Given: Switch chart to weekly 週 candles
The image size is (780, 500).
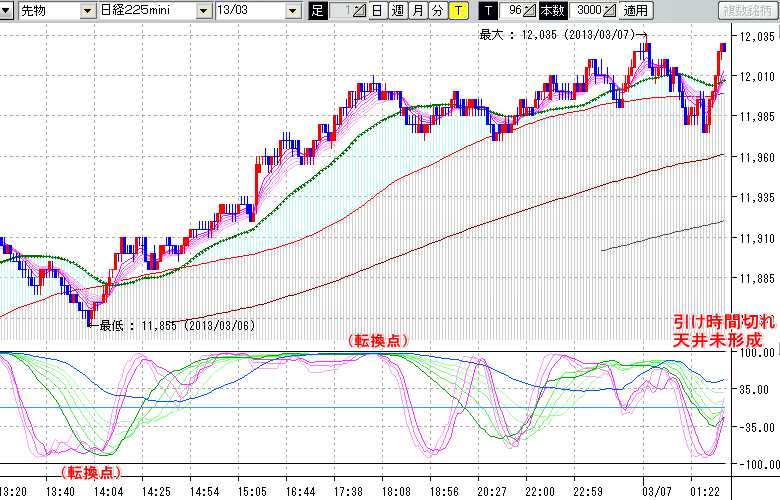Looking at the screenshot, I should [397, 11].
